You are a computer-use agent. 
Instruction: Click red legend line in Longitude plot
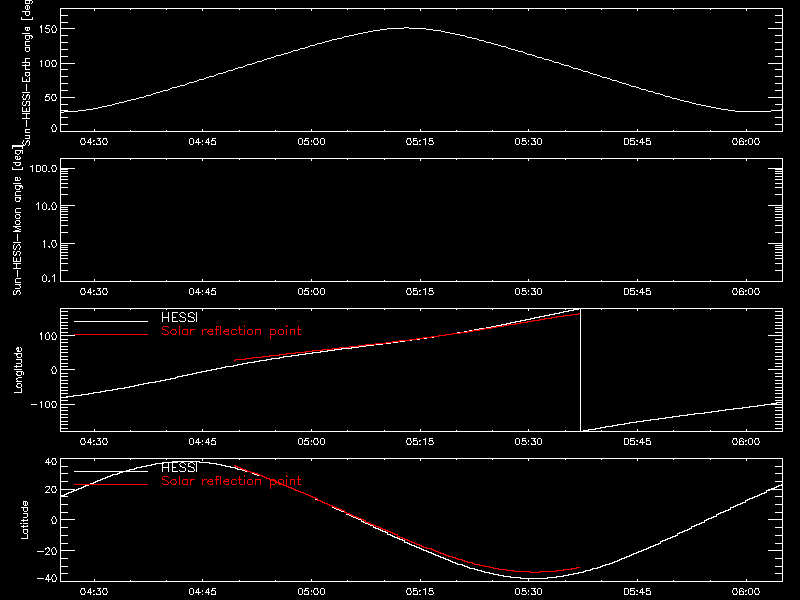coord(111,335)
